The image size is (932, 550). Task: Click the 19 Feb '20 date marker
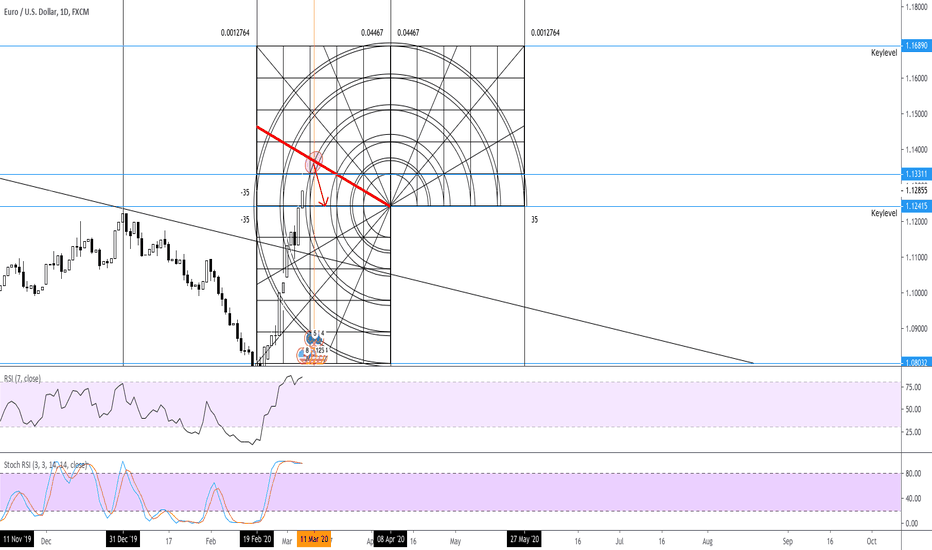(257, 539)
